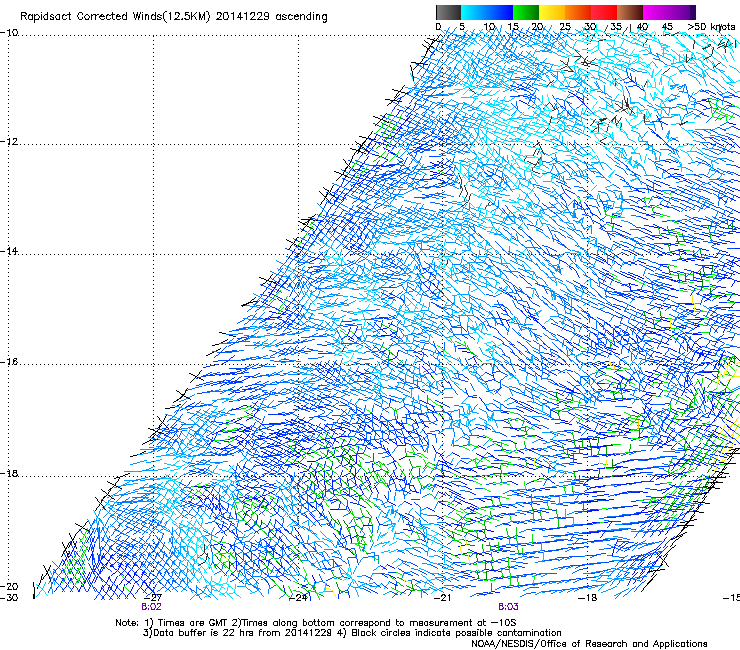This screenshot has width=740, height=650.
Task: Click the "20" legend scale label
Action: point(537,27)
